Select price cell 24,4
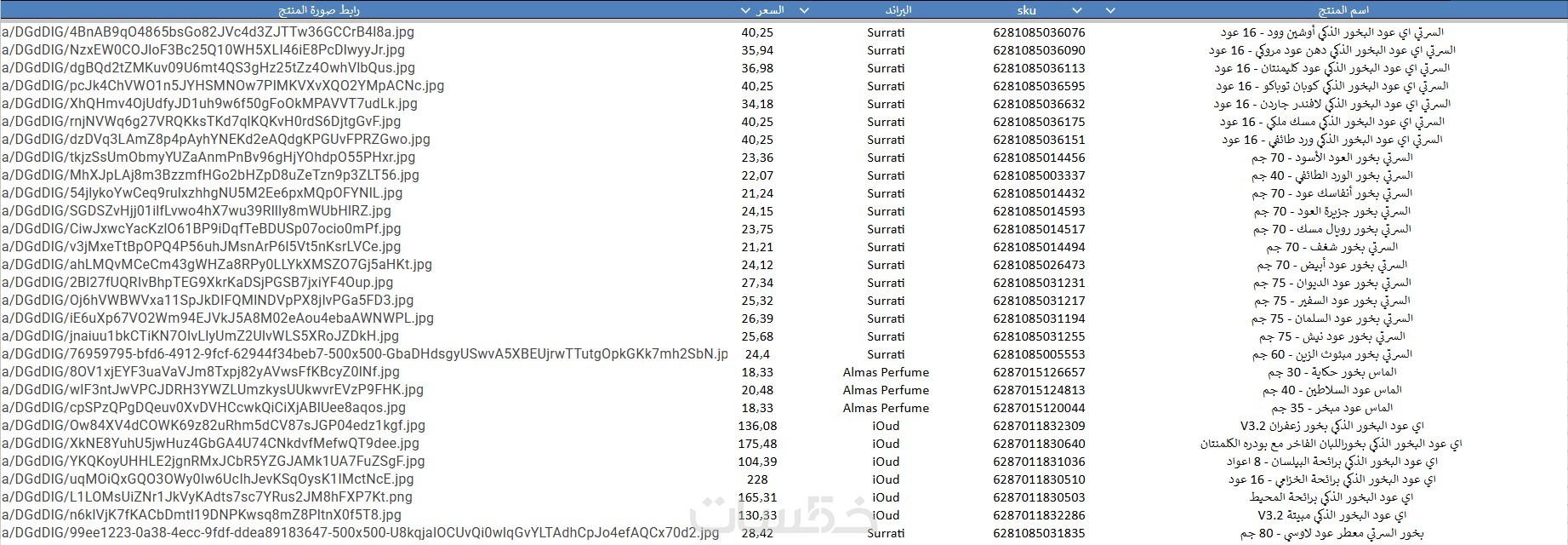 tap(757, 354)
